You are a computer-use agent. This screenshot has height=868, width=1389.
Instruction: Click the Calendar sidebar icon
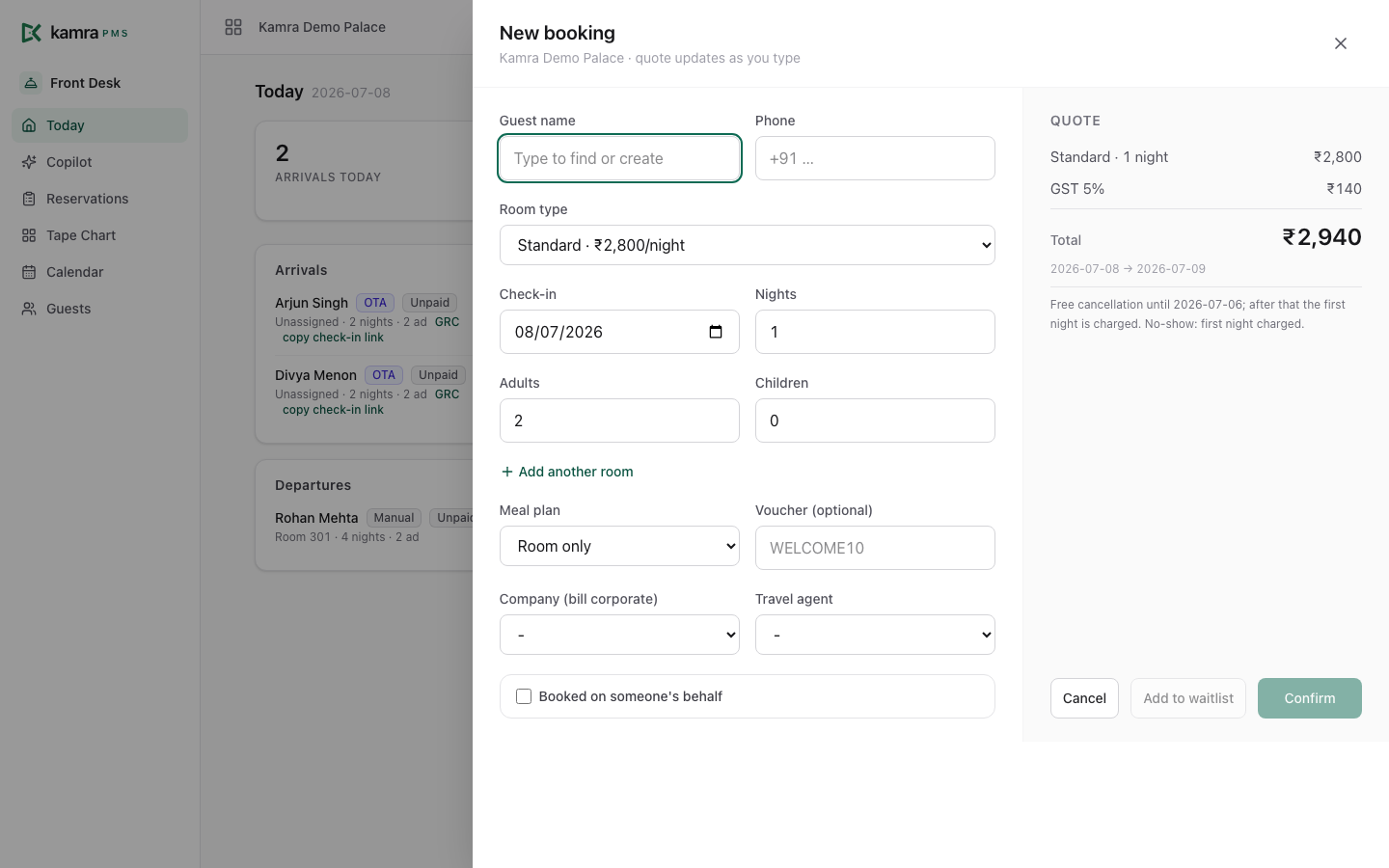pos(29,272)
